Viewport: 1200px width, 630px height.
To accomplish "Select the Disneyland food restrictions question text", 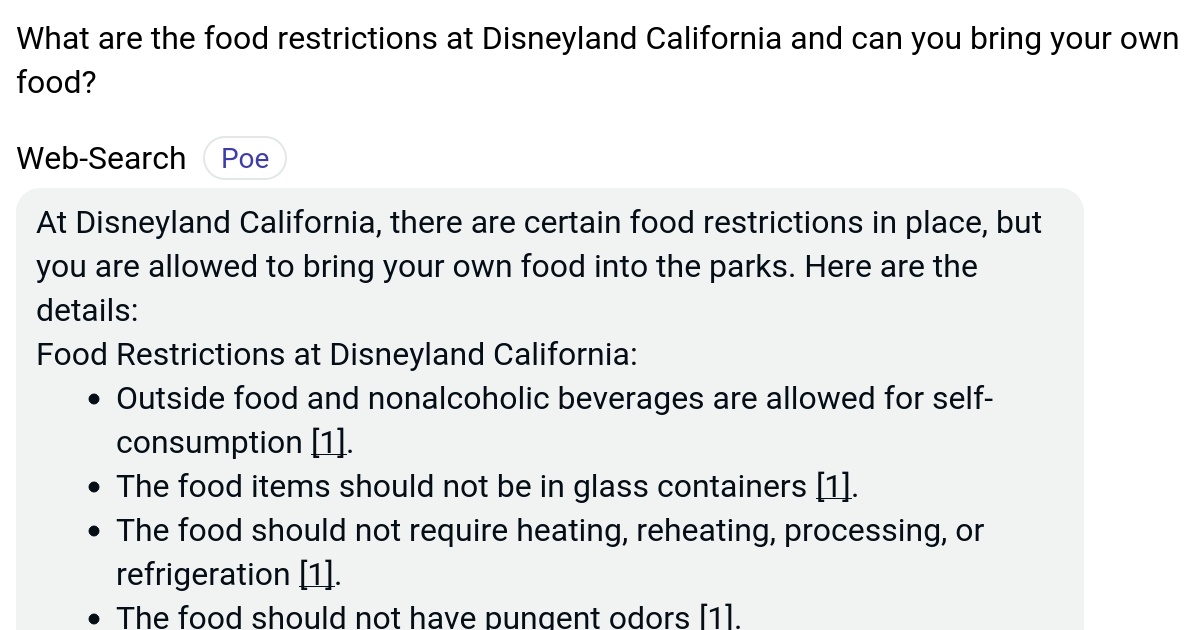I will click(596, 60).
